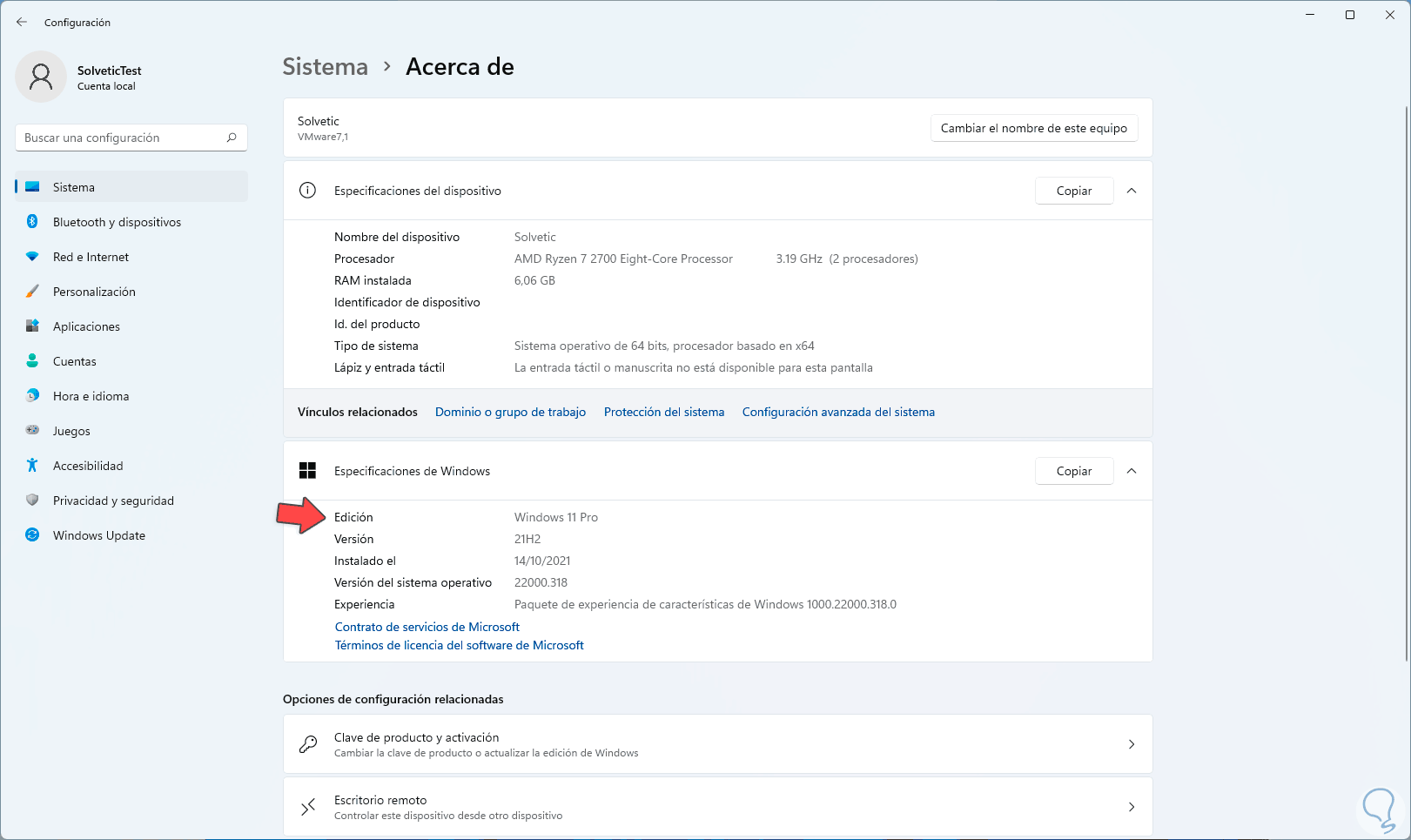Open Términos de licencia del software link

(459, 645)
